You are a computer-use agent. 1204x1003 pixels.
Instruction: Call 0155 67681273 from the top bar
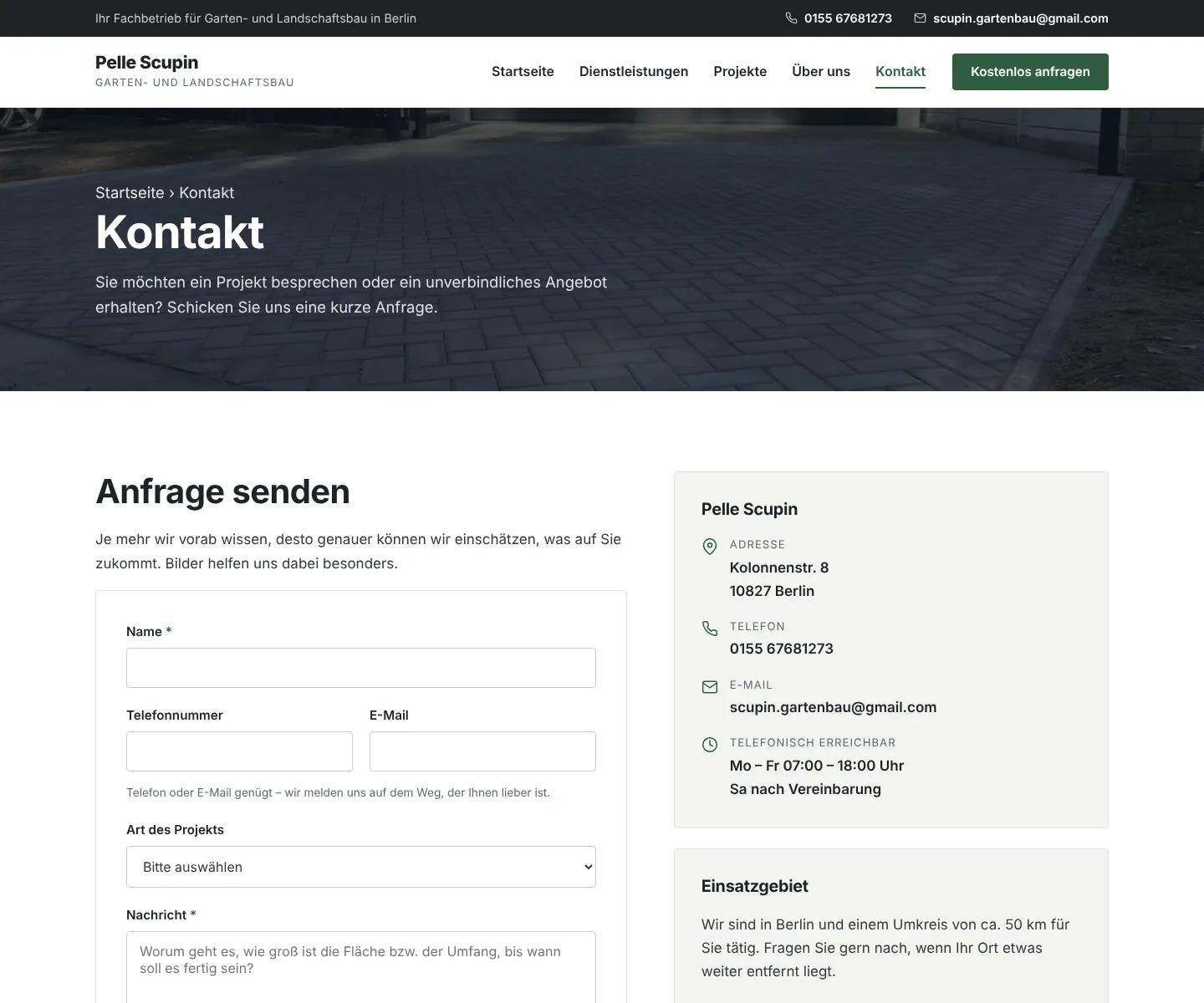click(848, 18)
